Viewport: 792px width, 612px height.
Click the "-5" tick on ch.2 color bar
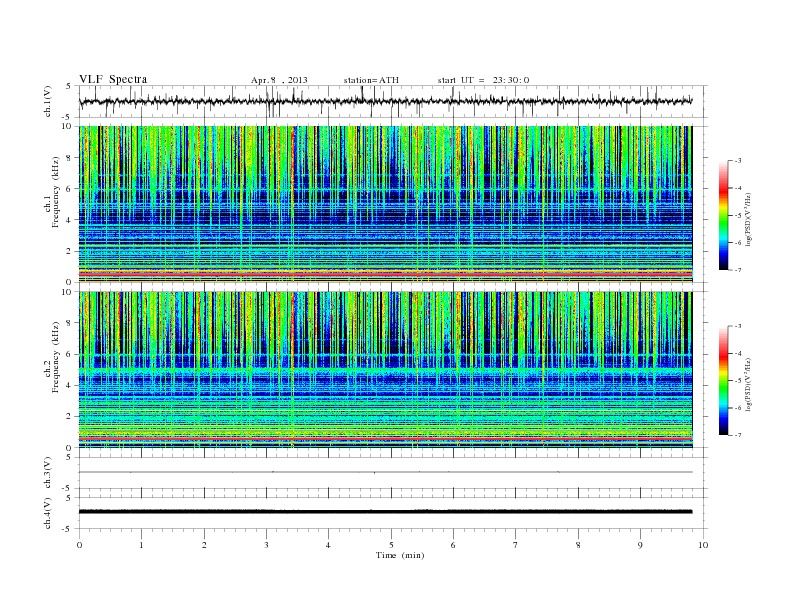pyautogui.click(x=738, y=381)
